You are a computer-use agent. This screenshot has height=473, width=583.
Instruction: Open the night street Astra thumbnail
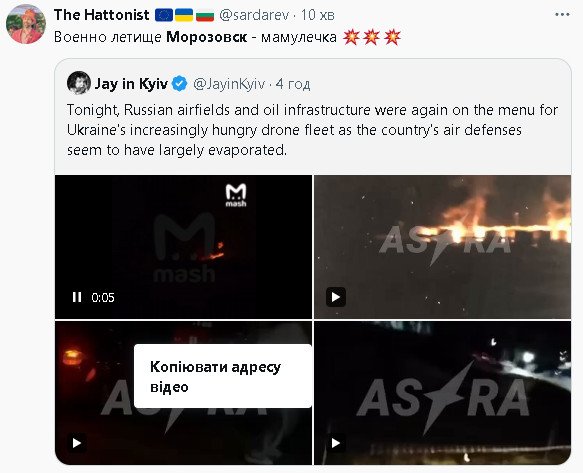(442, 393)
